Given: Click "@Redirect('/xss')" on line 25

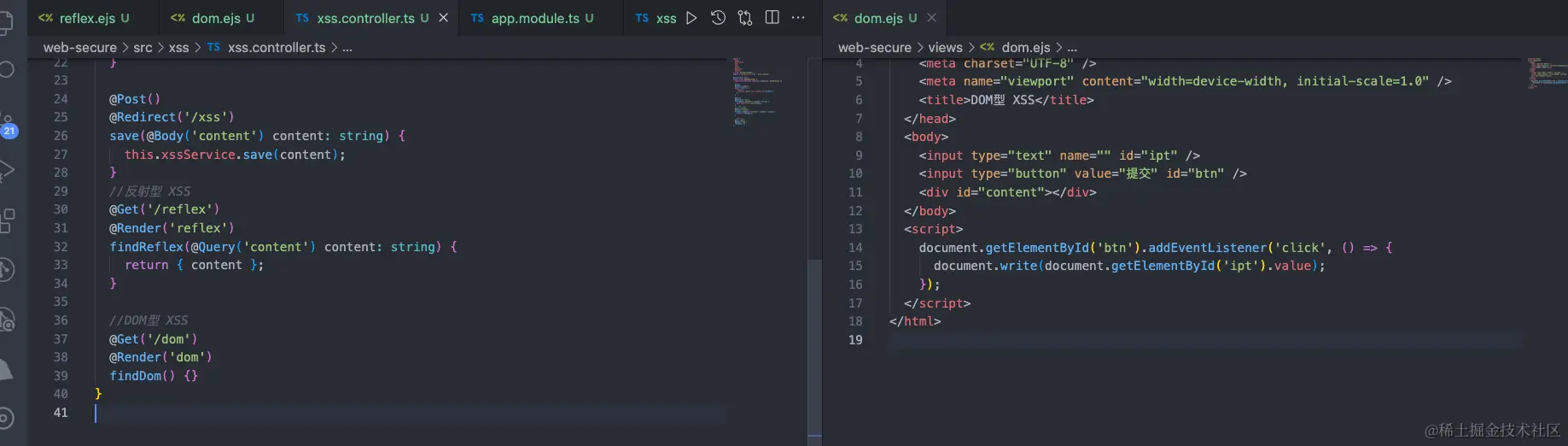Looking at the screenshot, I should pos(172,117).
